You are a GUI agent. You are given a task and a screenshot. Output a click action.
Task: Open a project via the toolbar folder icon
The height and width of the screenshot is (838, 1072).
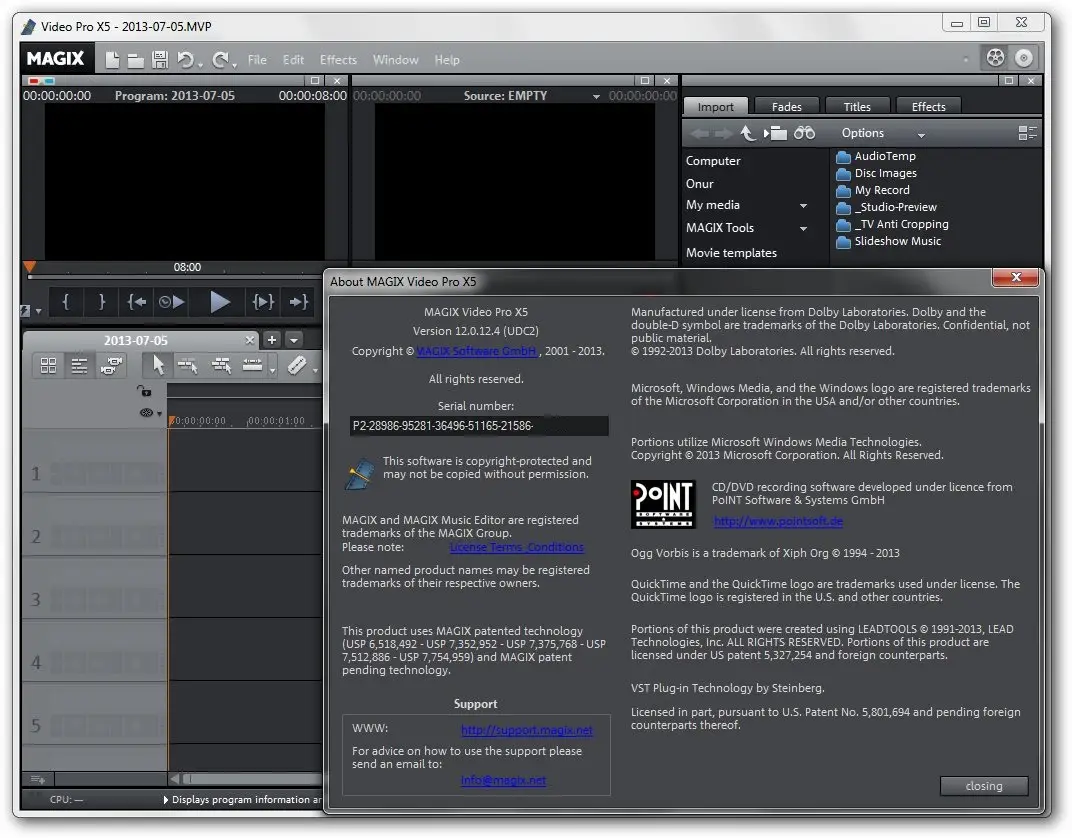click(135, 61)
